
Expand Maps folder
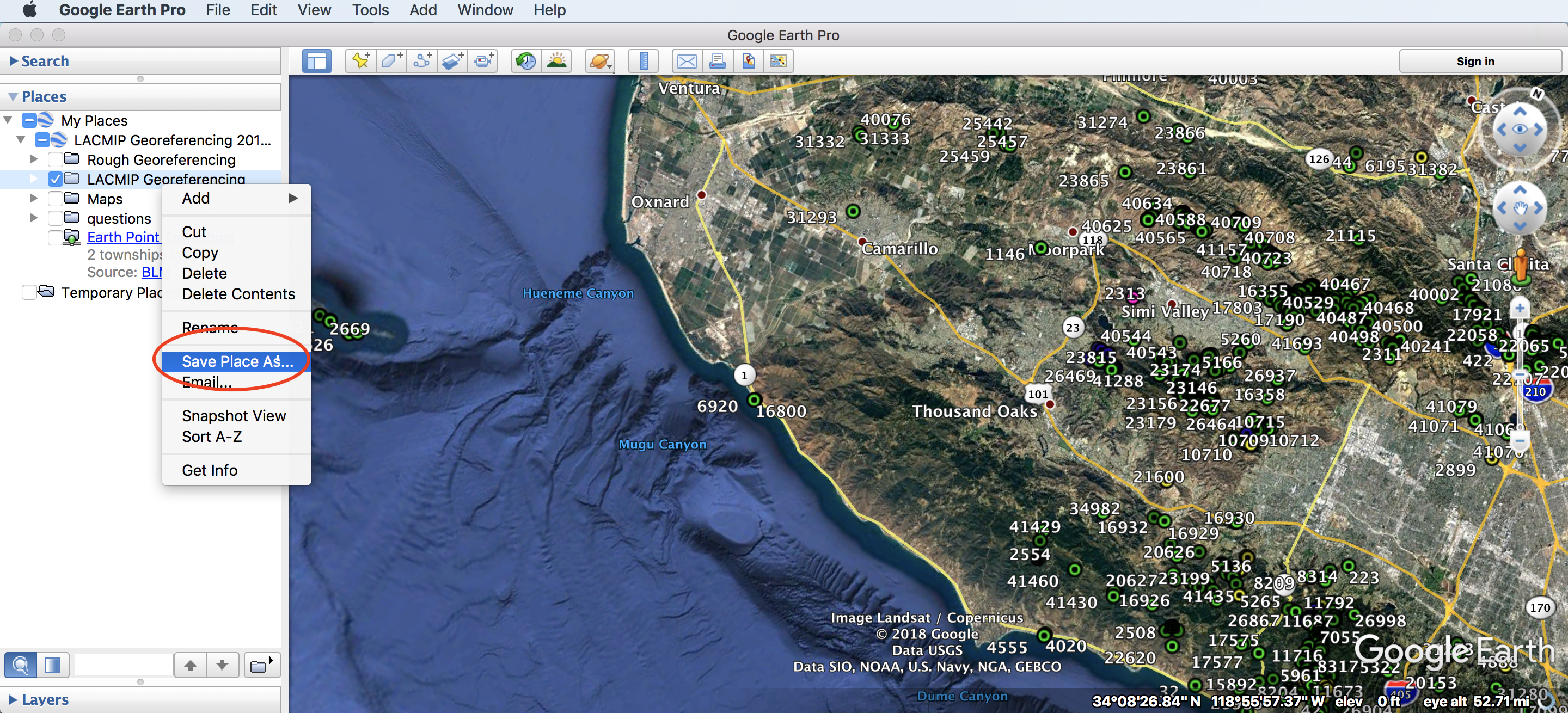tap(33, 198)
